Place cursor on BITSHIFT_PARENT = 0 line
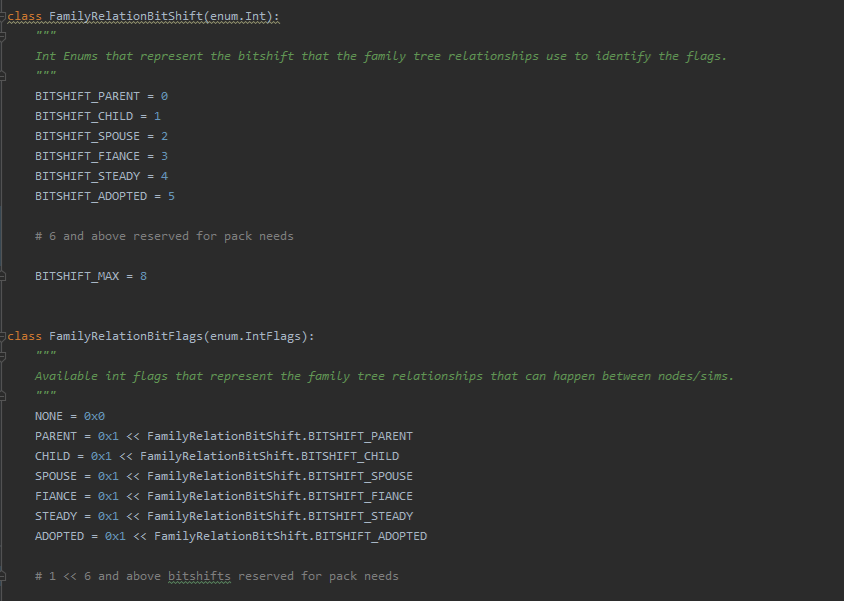 (101, 96)
